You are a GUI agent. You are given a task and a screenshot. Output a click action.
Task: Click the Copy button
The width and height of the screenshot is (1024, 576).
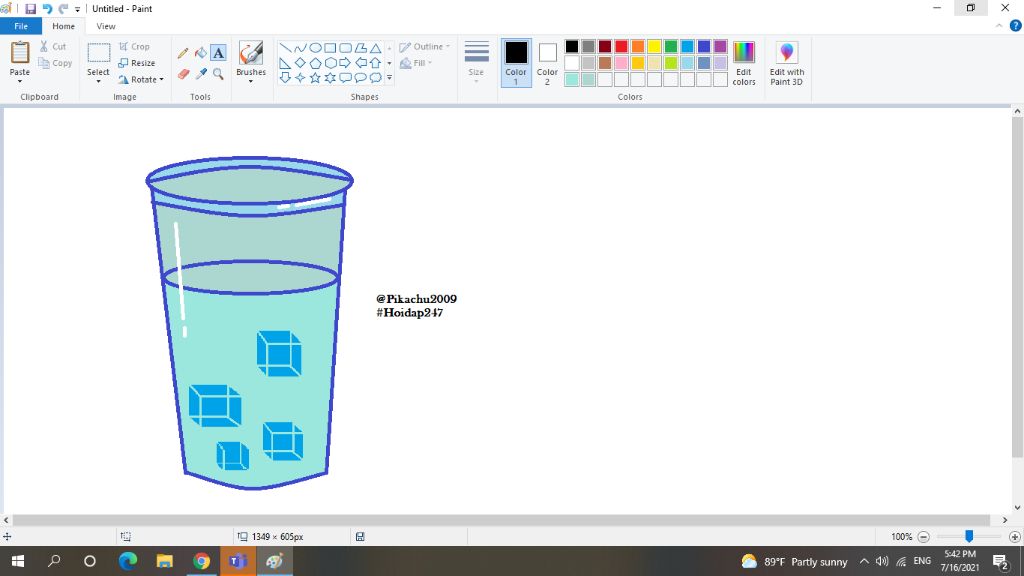55,63
